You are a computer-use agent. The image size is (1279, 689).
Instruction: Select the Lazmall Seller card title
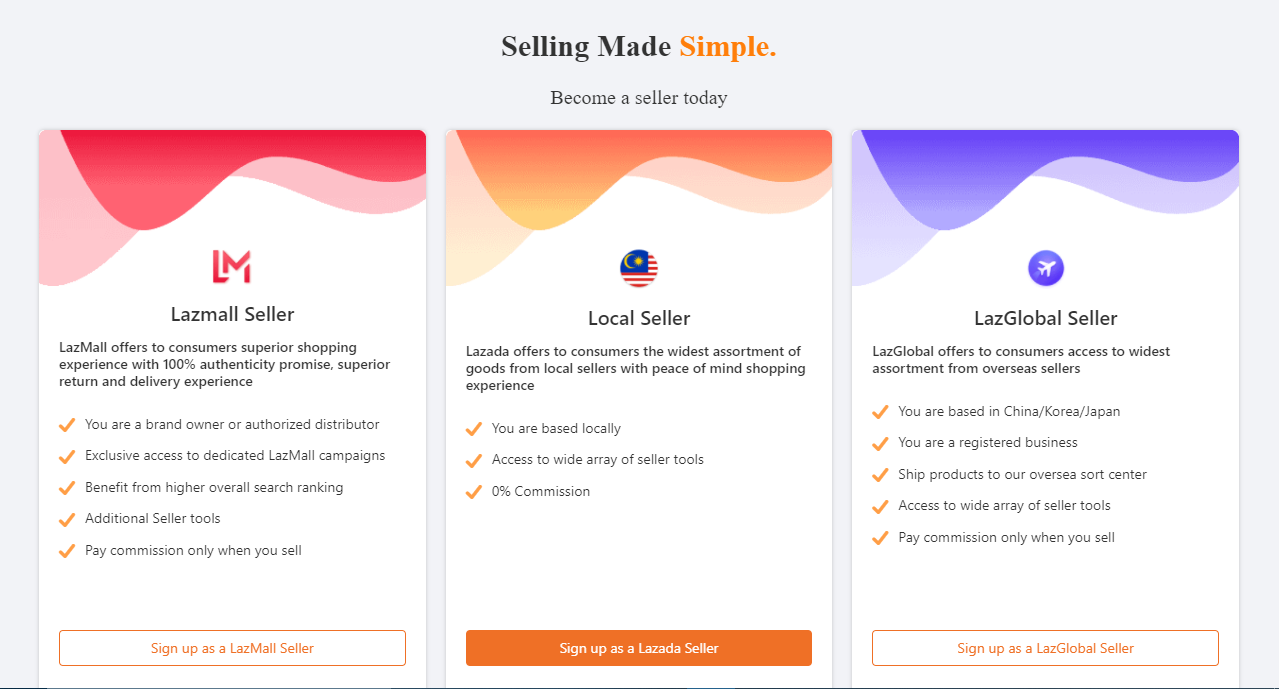click(232, 314)
